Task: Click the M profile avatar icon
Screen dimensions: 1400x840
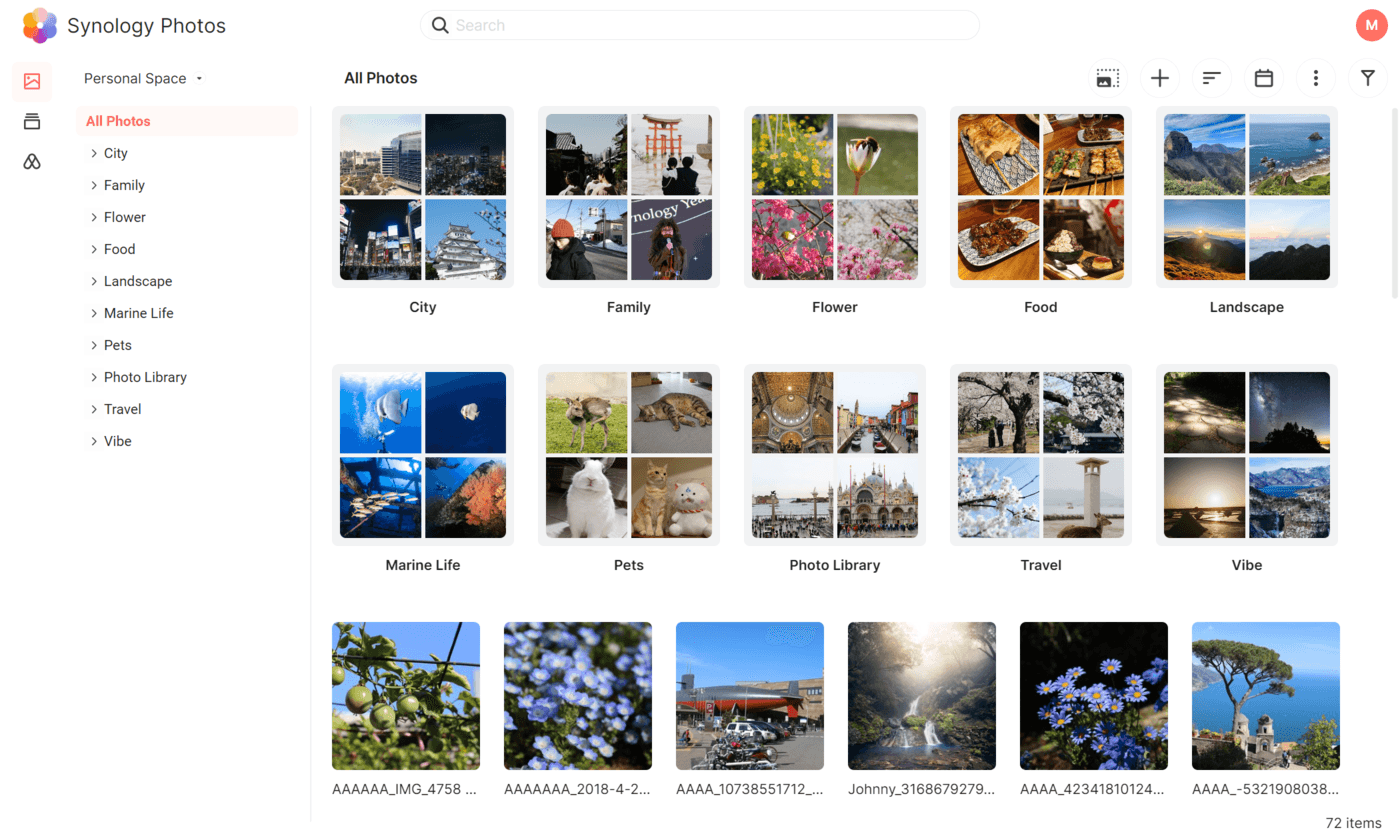Action: (x=1371, y=25)
